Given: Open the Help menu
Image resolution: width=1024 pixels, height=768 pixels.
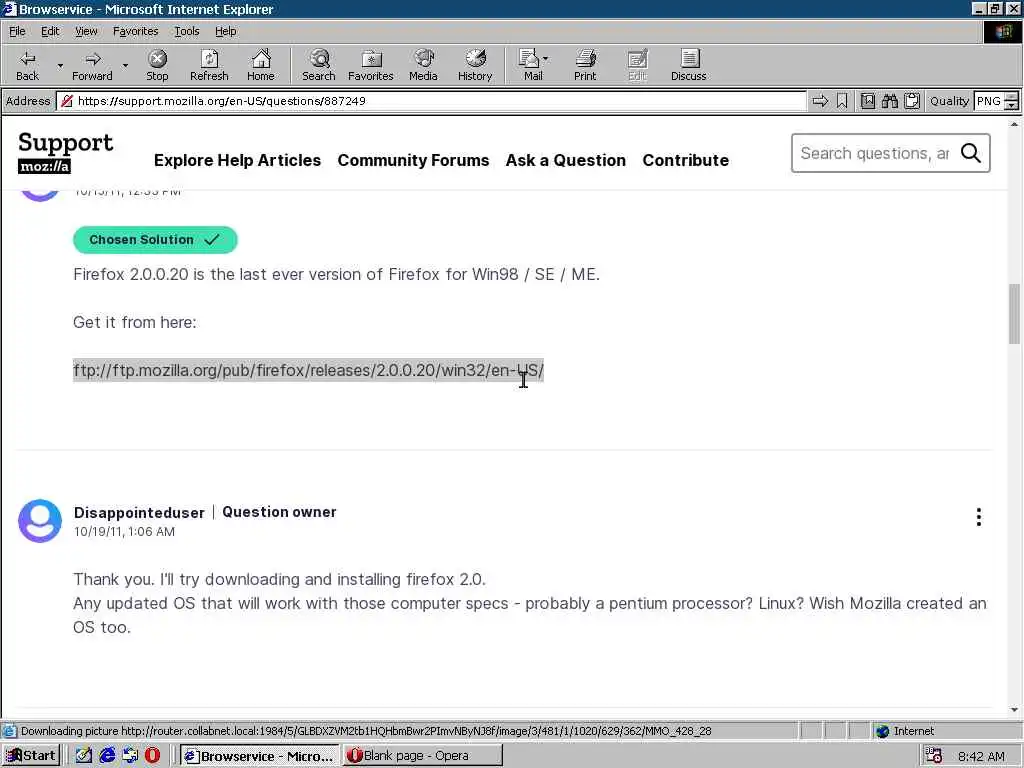Looking at the screenshot, I should 225,31.
